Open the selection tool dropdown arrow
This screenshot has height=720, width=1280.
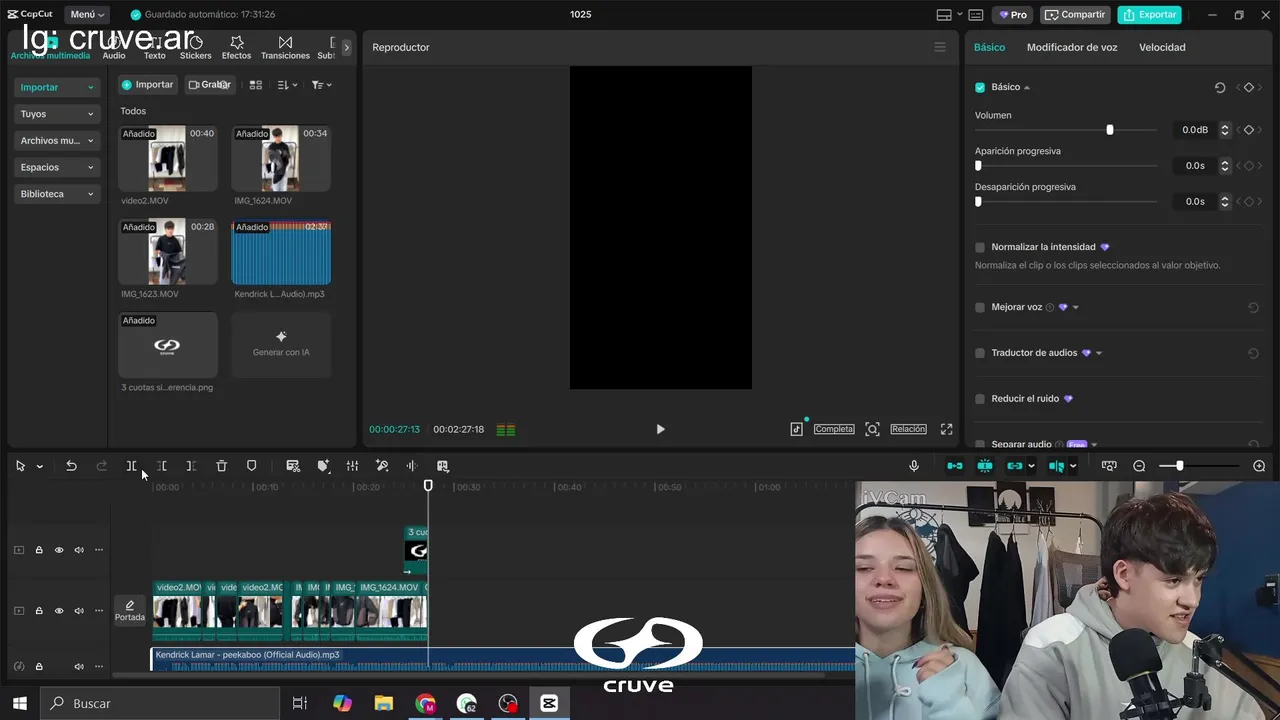coord(39,466)
